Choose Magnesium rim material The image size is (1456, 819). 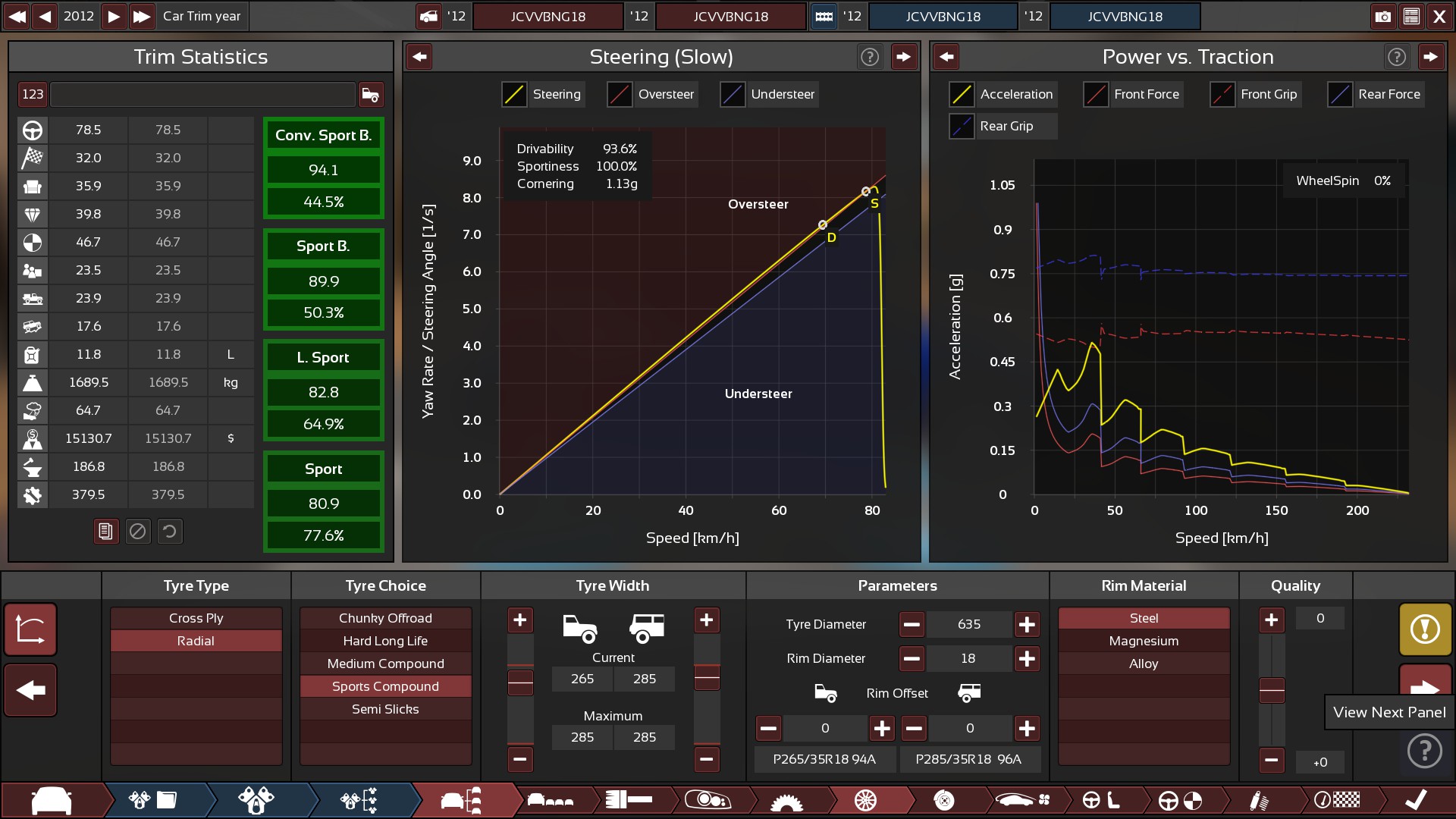click(x=1144, y=641)
